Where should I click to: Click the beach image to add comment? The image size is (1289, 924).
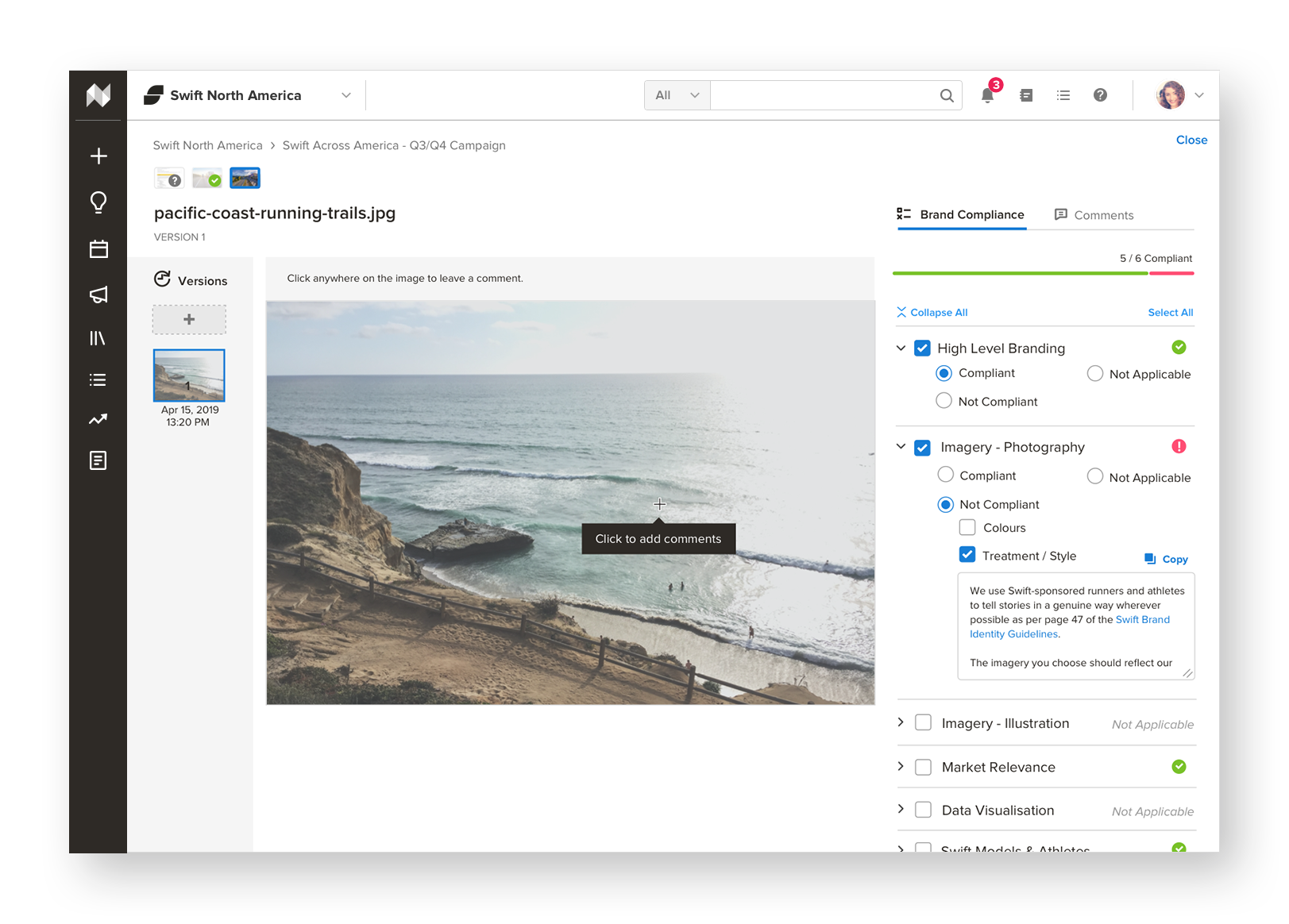pos(570,502)
